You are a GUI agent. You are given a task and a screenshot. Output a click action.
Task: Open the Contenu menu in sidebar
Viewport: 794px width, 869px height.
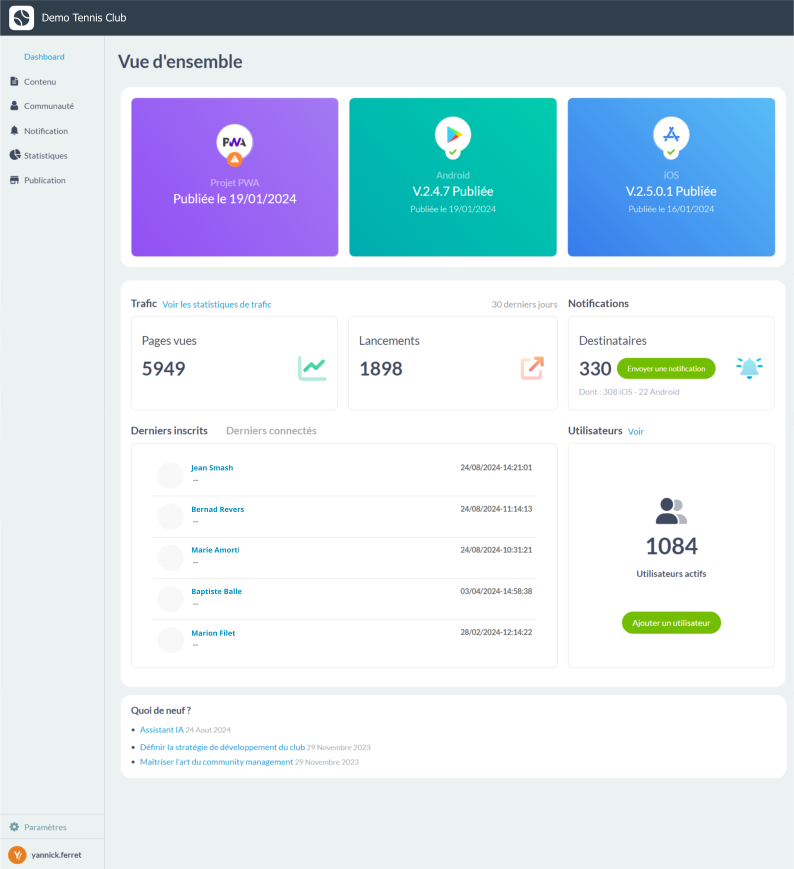[x=40, y=81]
